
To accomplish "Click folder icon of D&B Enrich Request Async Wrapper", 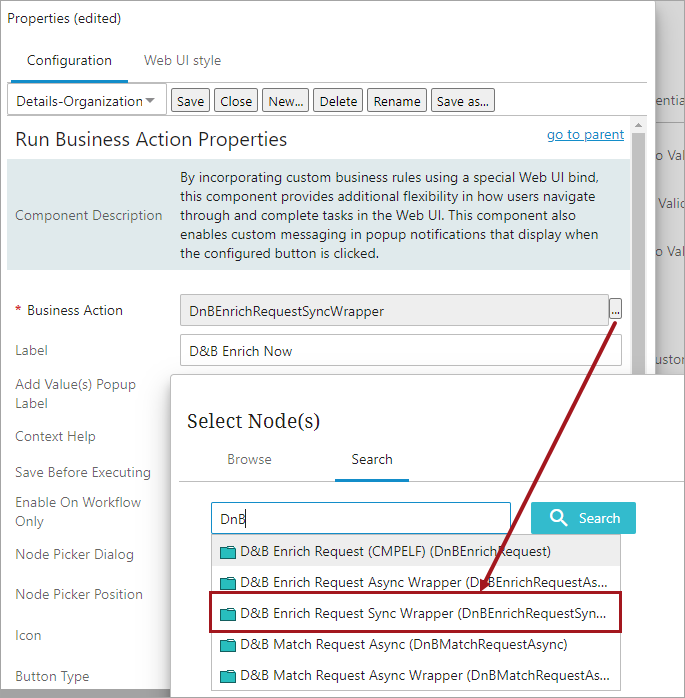I will tap(227, 582).
